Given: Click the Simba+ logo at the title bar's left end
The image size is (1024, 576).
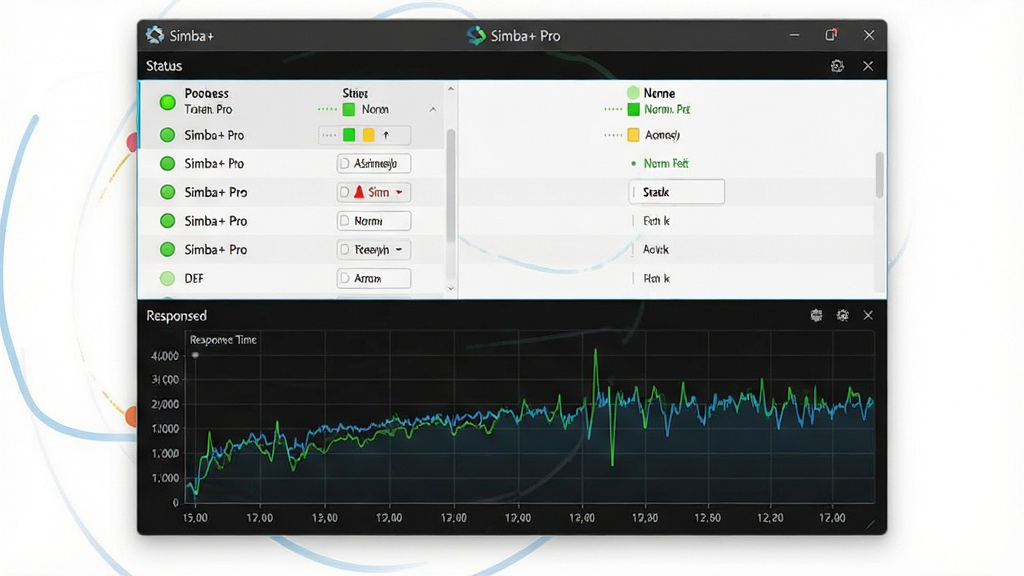Looking at the screenshot, I should click(x=155, y=35).
